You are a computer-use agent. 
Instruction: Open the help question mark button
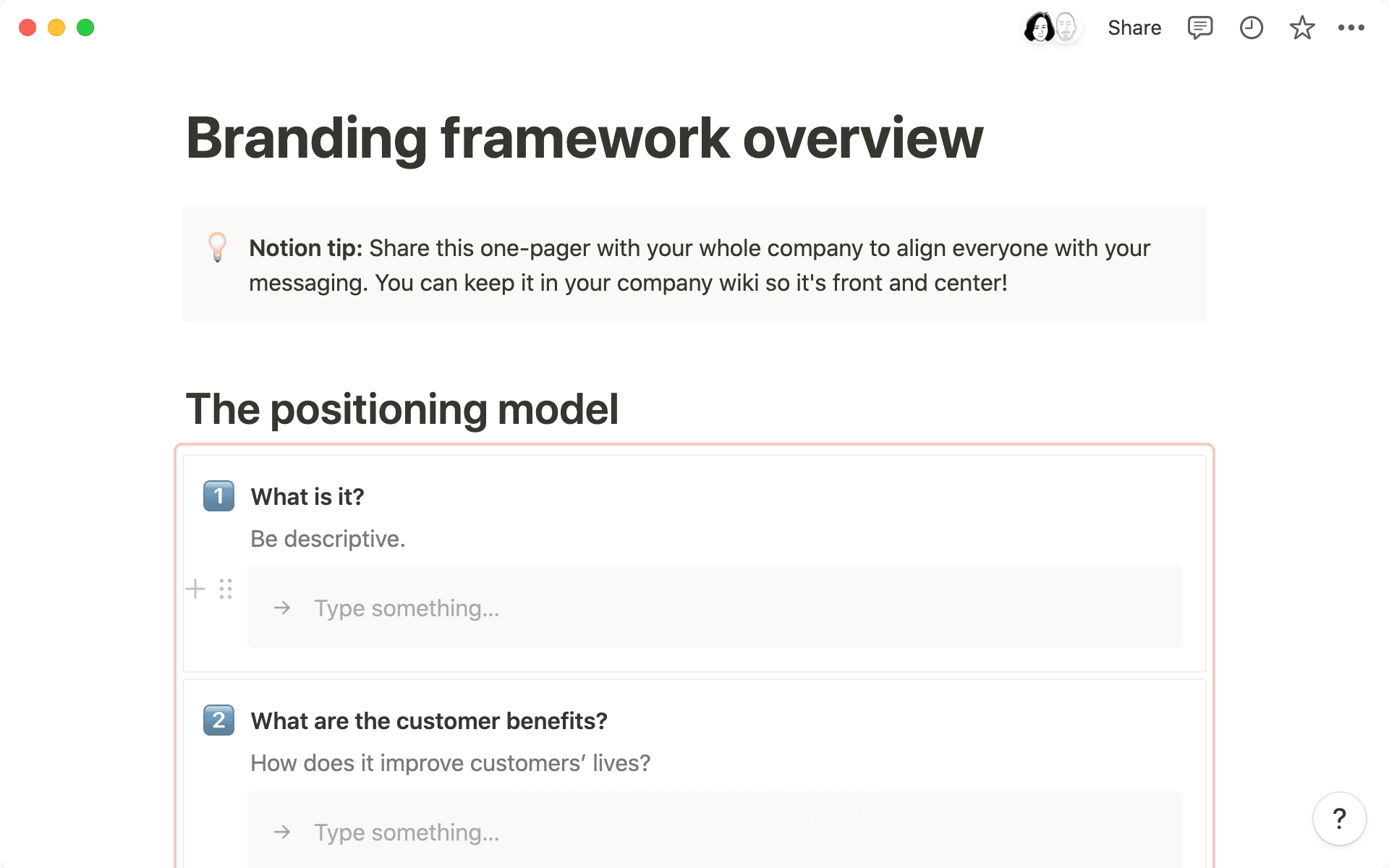point(1339,819)
